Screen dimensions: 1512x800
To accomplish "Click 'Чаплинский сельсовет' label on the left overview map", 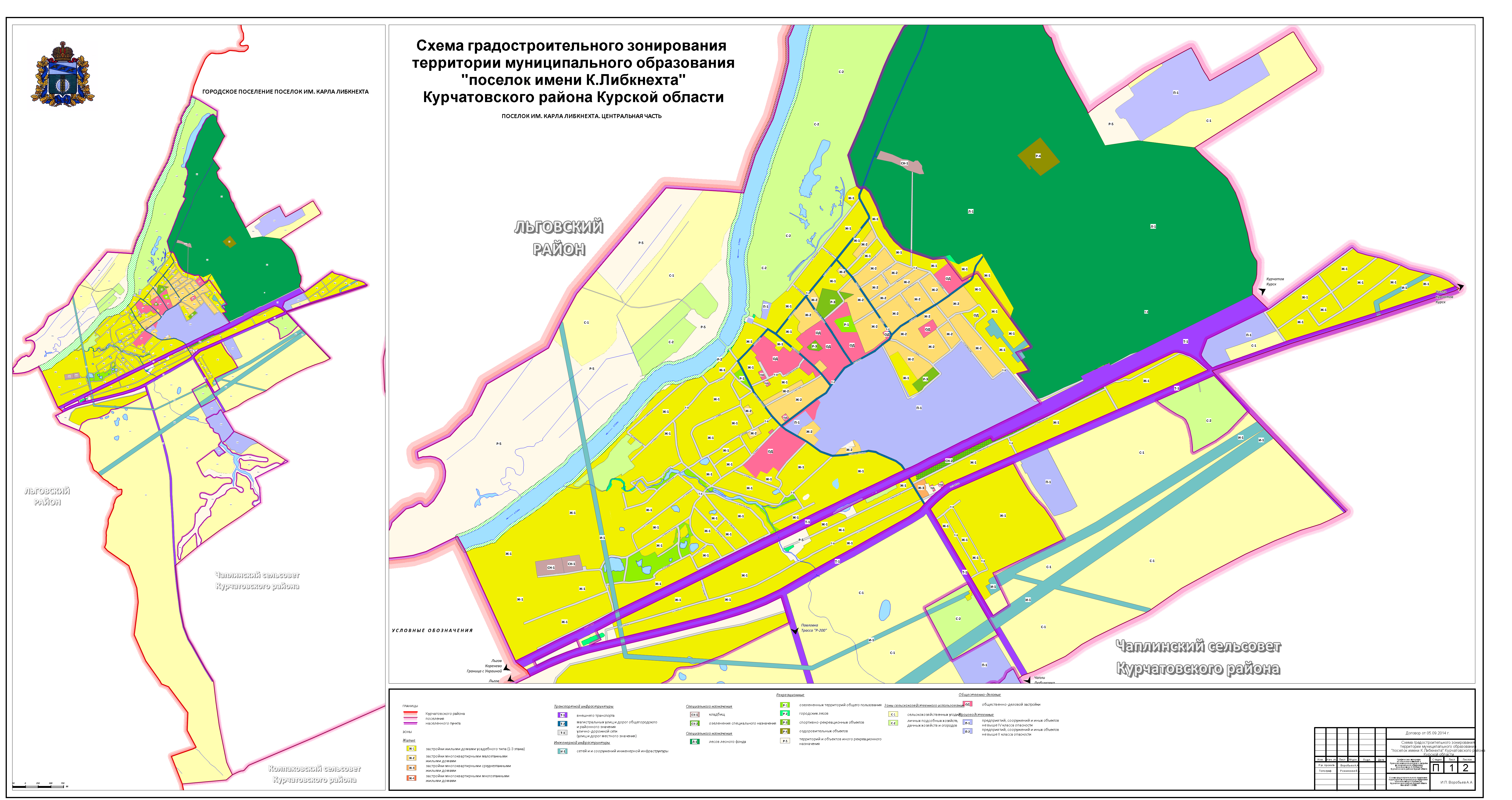I will (257, 575).
